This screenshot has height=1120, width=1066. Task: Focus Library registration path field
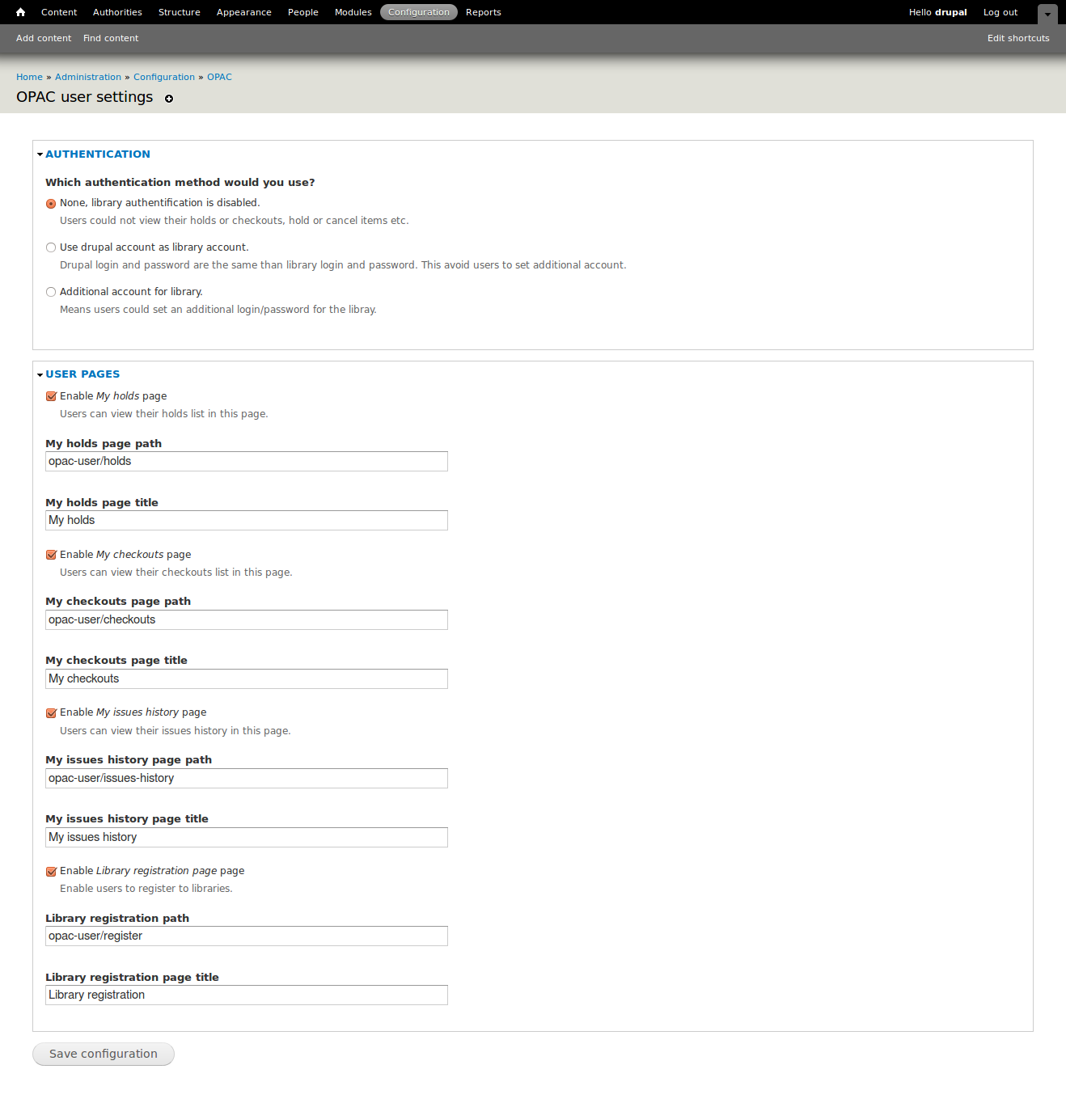click(247, 936)
